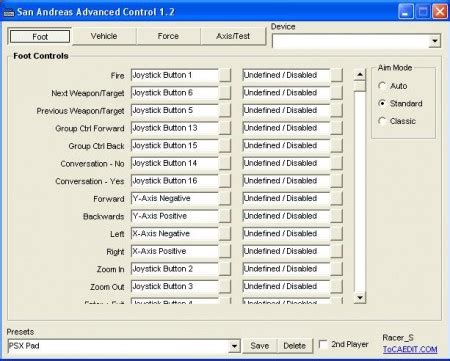Click the Next Weapon/Target Joystick Button 6 field
The width and height of the screenshot is (450, 361).
click(x=175, y=93)
